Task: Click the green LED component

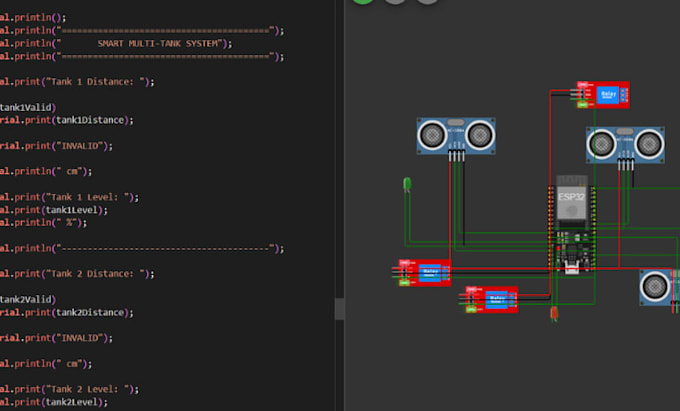Action: (407, 184)
